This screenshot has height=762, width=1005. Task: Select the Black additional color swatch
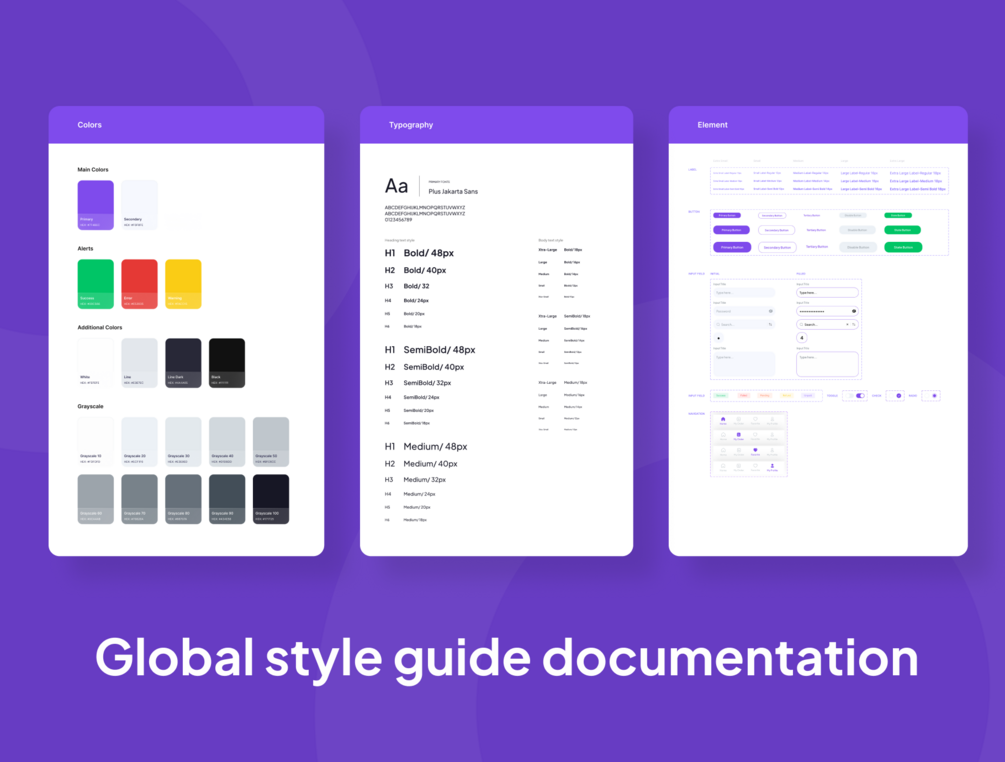[x=227, y=363]
